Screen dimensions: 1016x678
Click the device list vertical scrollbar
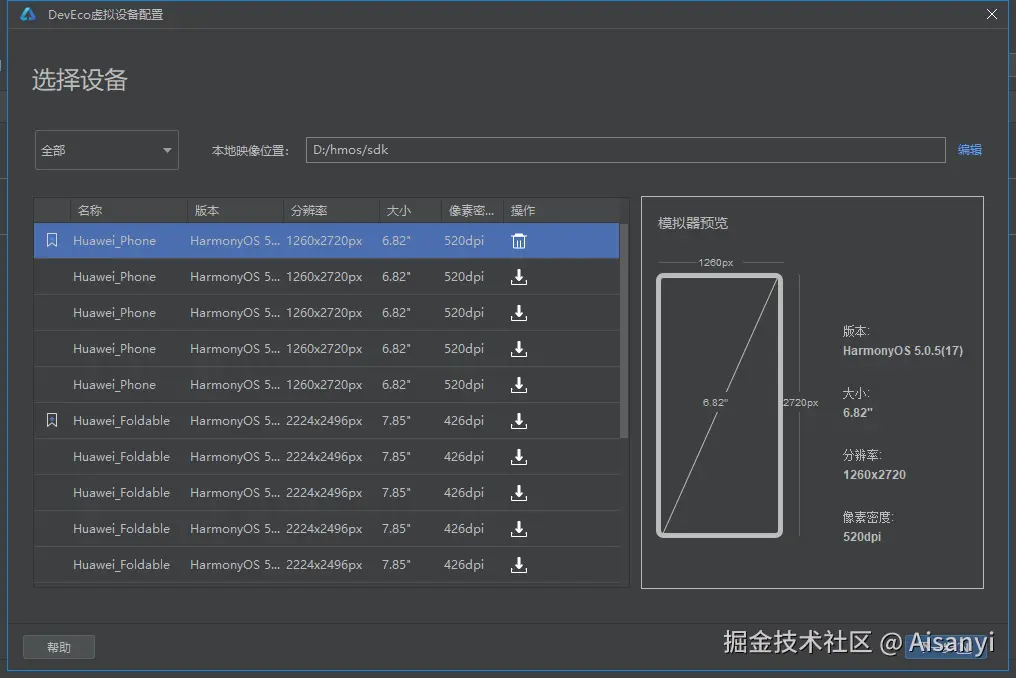pyautogui.click(x=624, y=331)
